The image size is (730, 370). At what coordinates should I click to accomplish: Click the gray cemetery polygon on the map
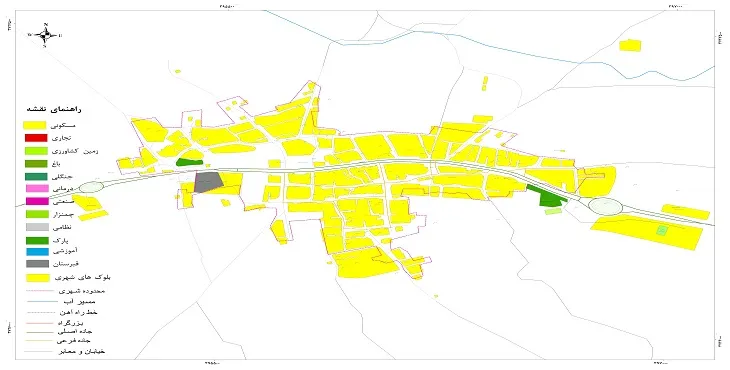(x=208, y=182)
